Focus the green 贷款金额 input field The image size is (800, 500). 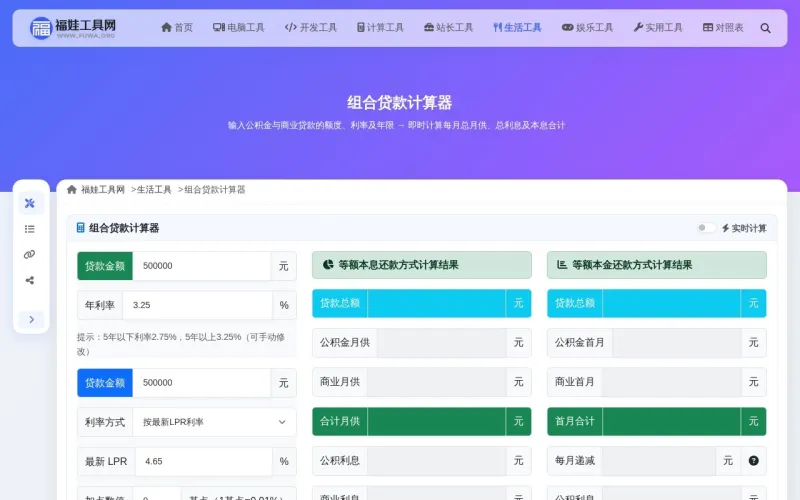click(202, 266)
